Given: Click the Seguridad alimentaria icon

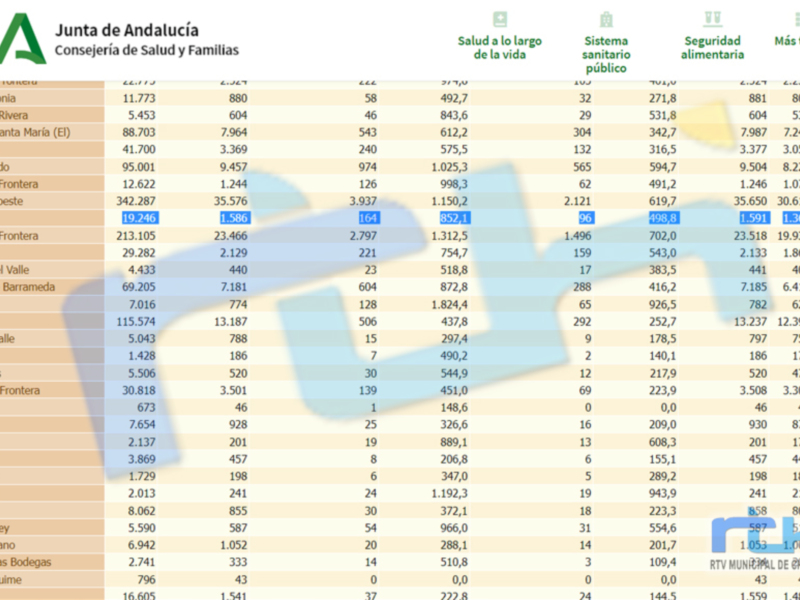Looking at the screenshot, I should [712, 19].
